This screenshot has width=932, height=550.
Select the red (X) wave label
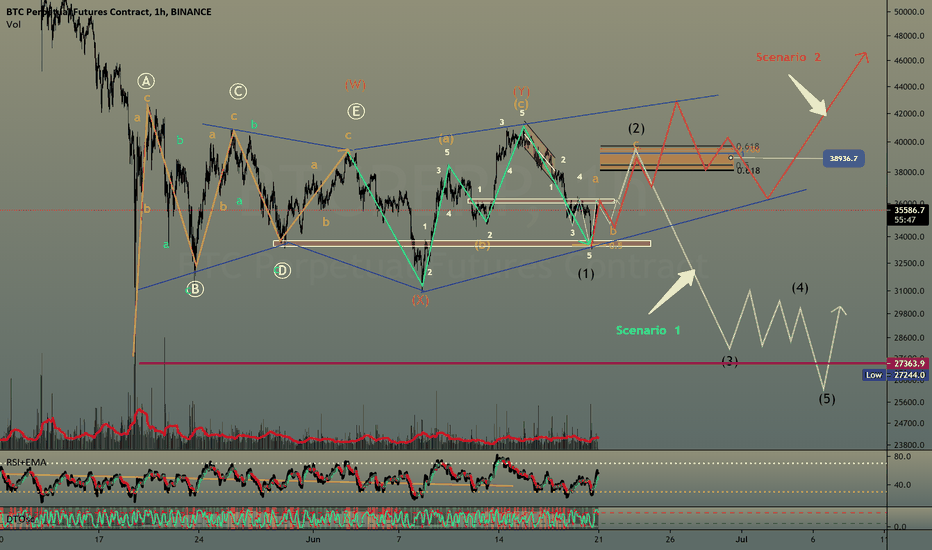[x=420, y=300]
